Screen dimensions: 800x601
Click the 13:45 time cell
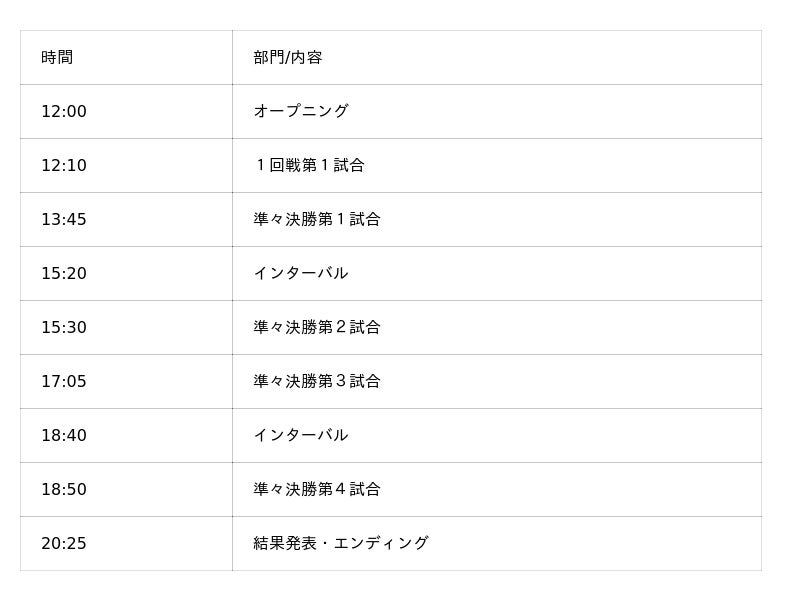pyautogui.click(x=64, y=220)
